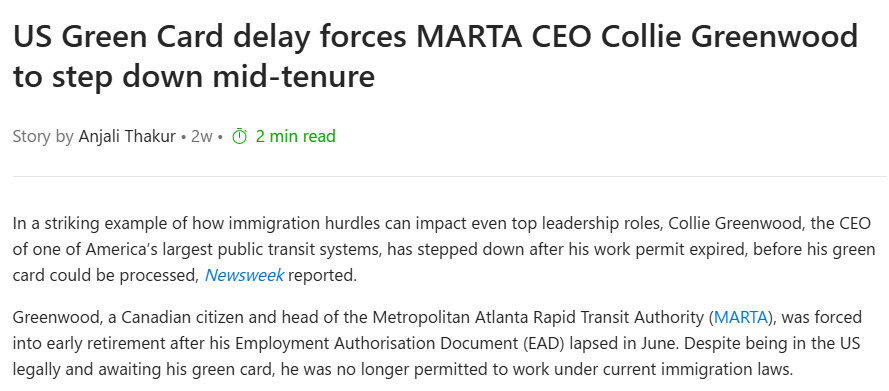Open the Newsweek source link
889x391 pixels.
tap(244, 276)
